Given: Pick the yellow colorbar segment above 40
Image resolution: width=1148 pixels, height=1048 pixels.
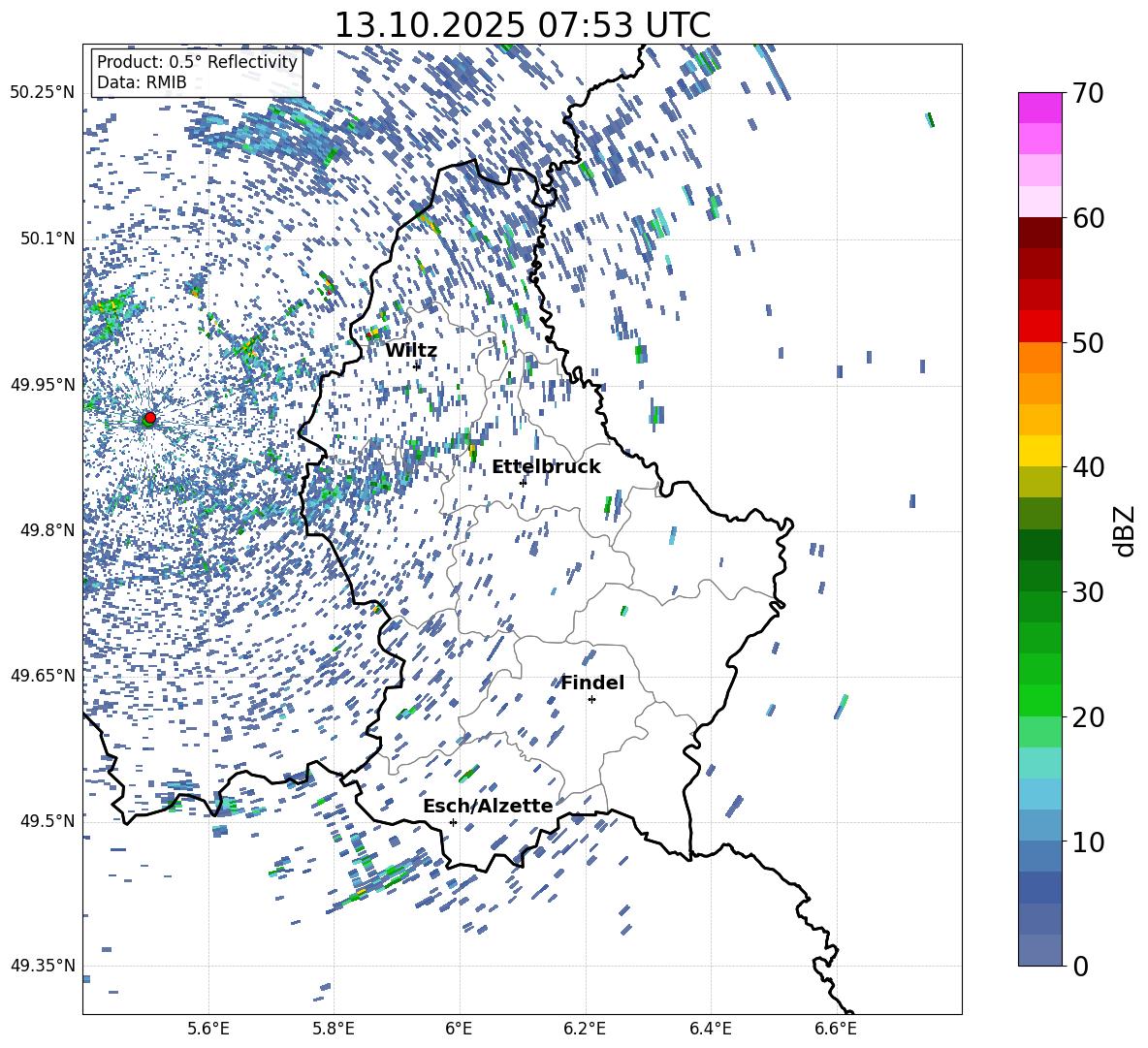Looking at the screenshot, I should click(x=1040, y=451).
